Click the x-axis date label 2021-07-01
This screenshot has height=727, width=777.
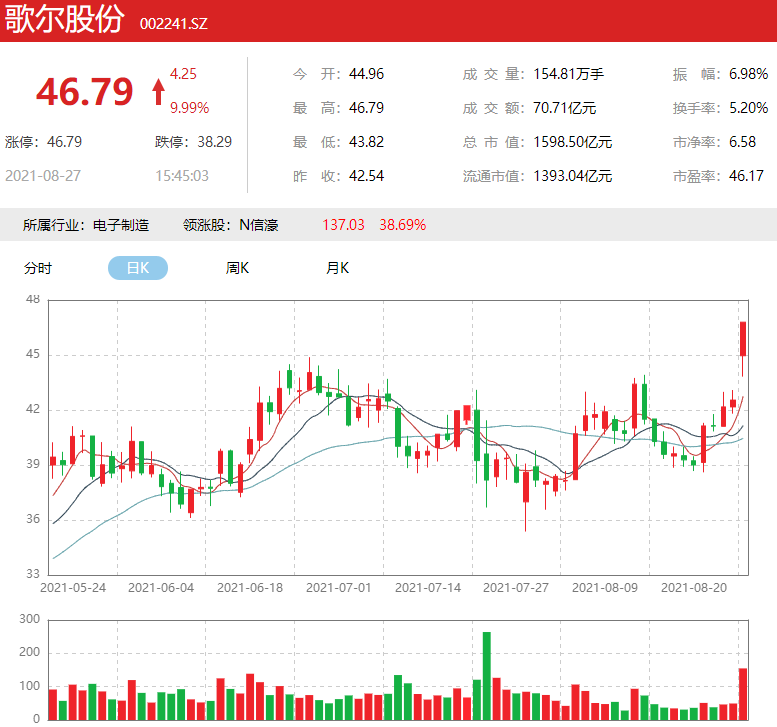tap(338, 588)
